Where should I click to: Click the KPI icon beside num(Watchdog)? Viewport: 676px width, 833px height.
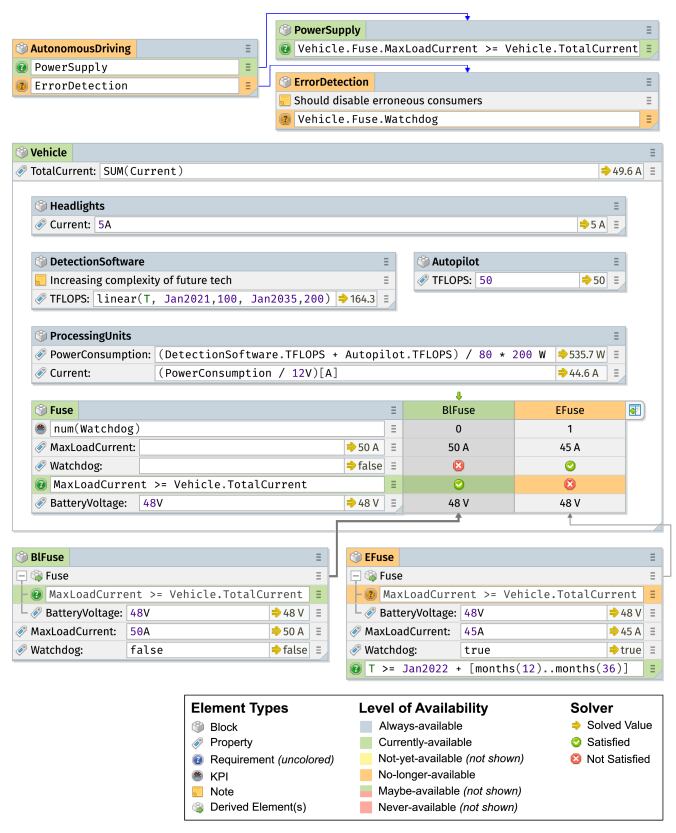tap(40, 429)
